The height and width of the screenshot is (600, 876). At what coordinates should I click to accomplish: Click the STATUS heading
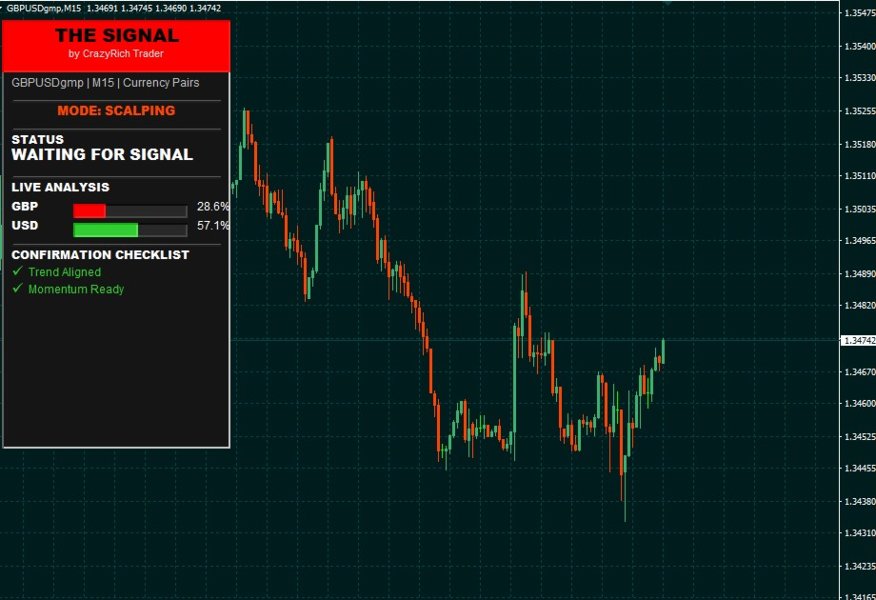click(37, 140)
